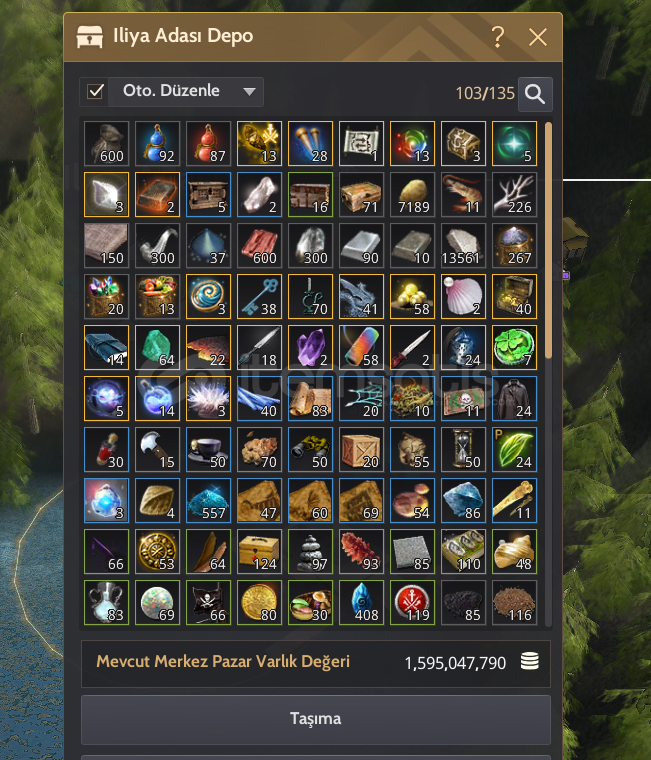Expand the Oto. Düzenle dropdown arrow
The height and width of the screenshot is (760, 651).
tap(249, 92)
